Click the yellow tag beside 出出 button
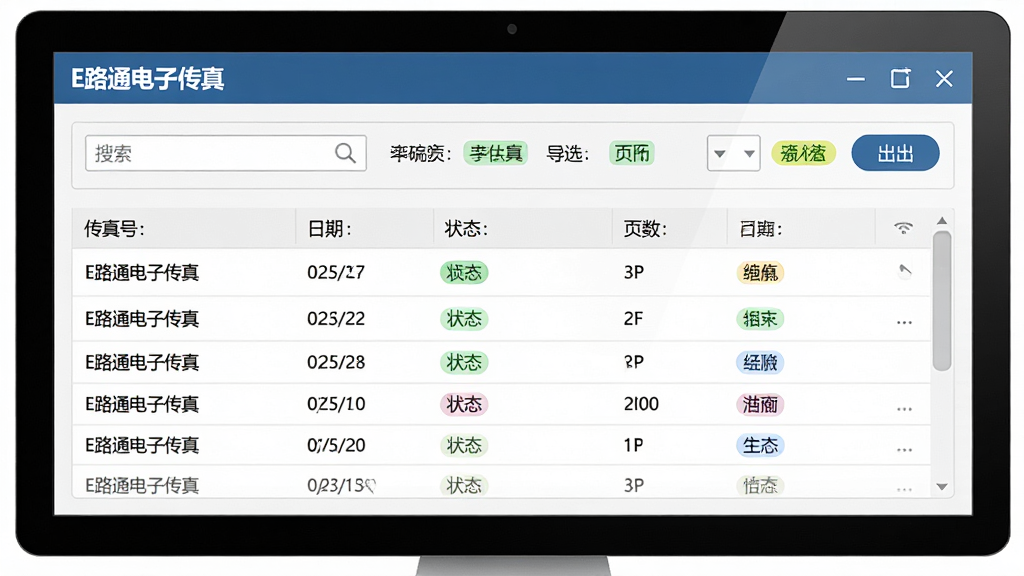 [803, 153]
